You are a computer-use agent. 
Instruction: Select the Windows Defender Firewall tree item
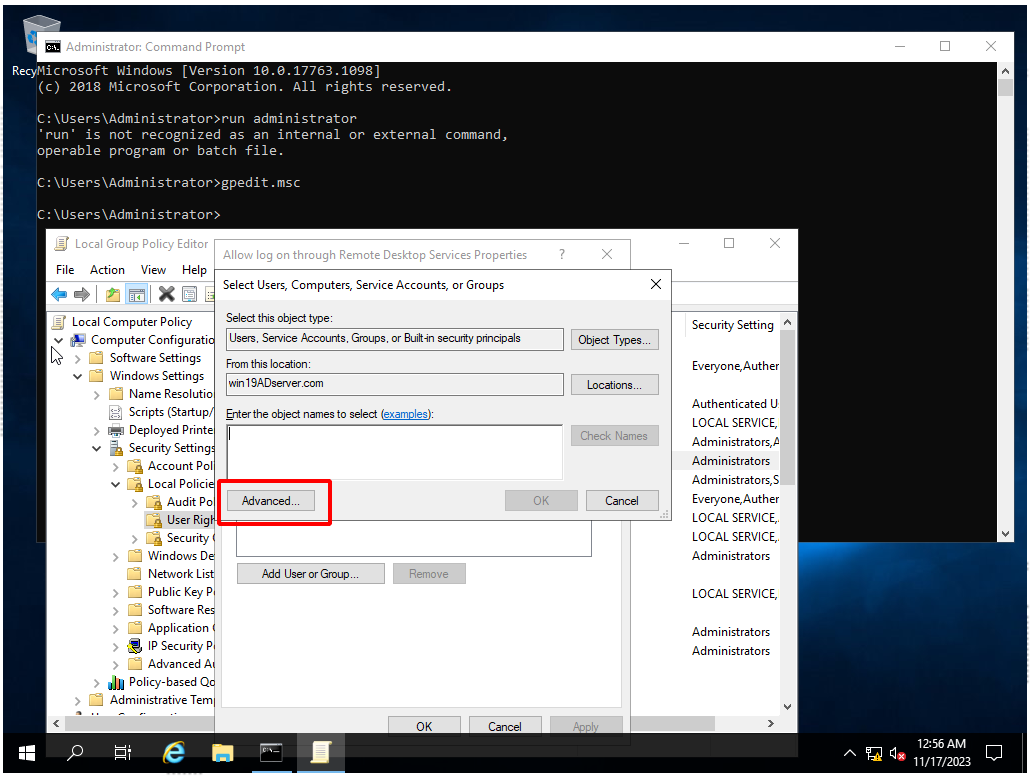pos(181,556)
